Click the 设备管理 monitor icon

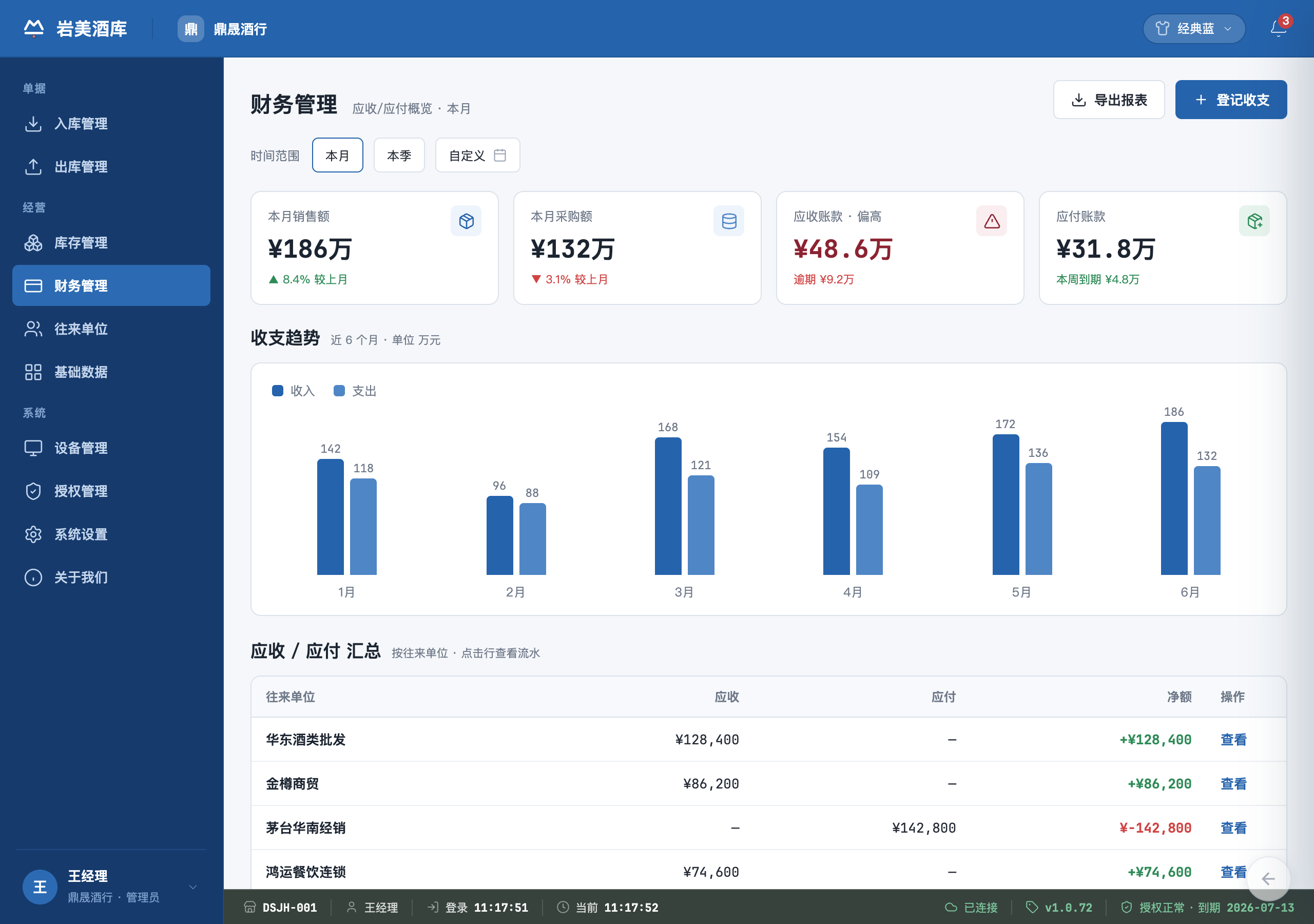[33, 448]
